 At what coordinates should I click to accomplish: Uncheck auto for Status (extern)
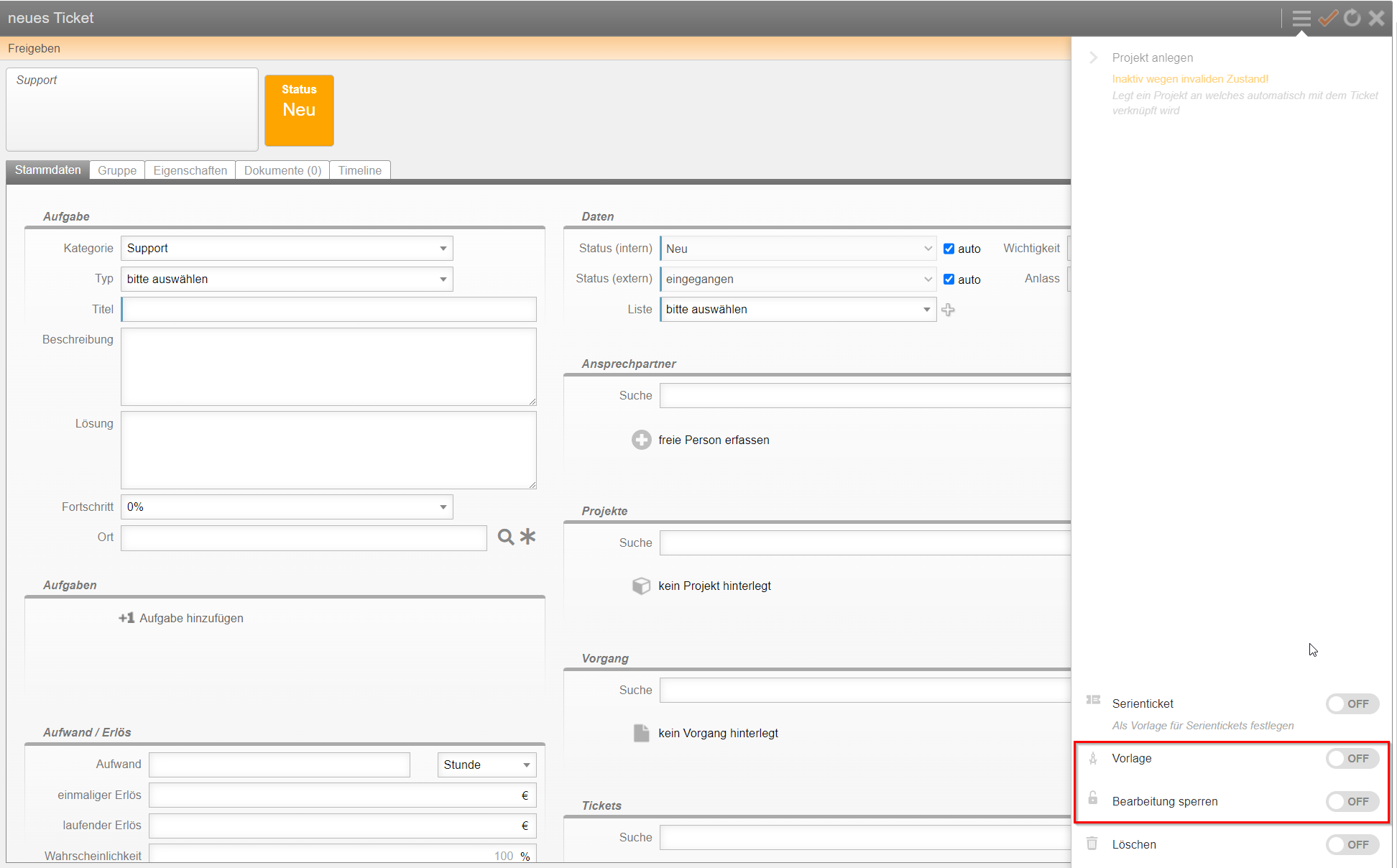point(949,280)
